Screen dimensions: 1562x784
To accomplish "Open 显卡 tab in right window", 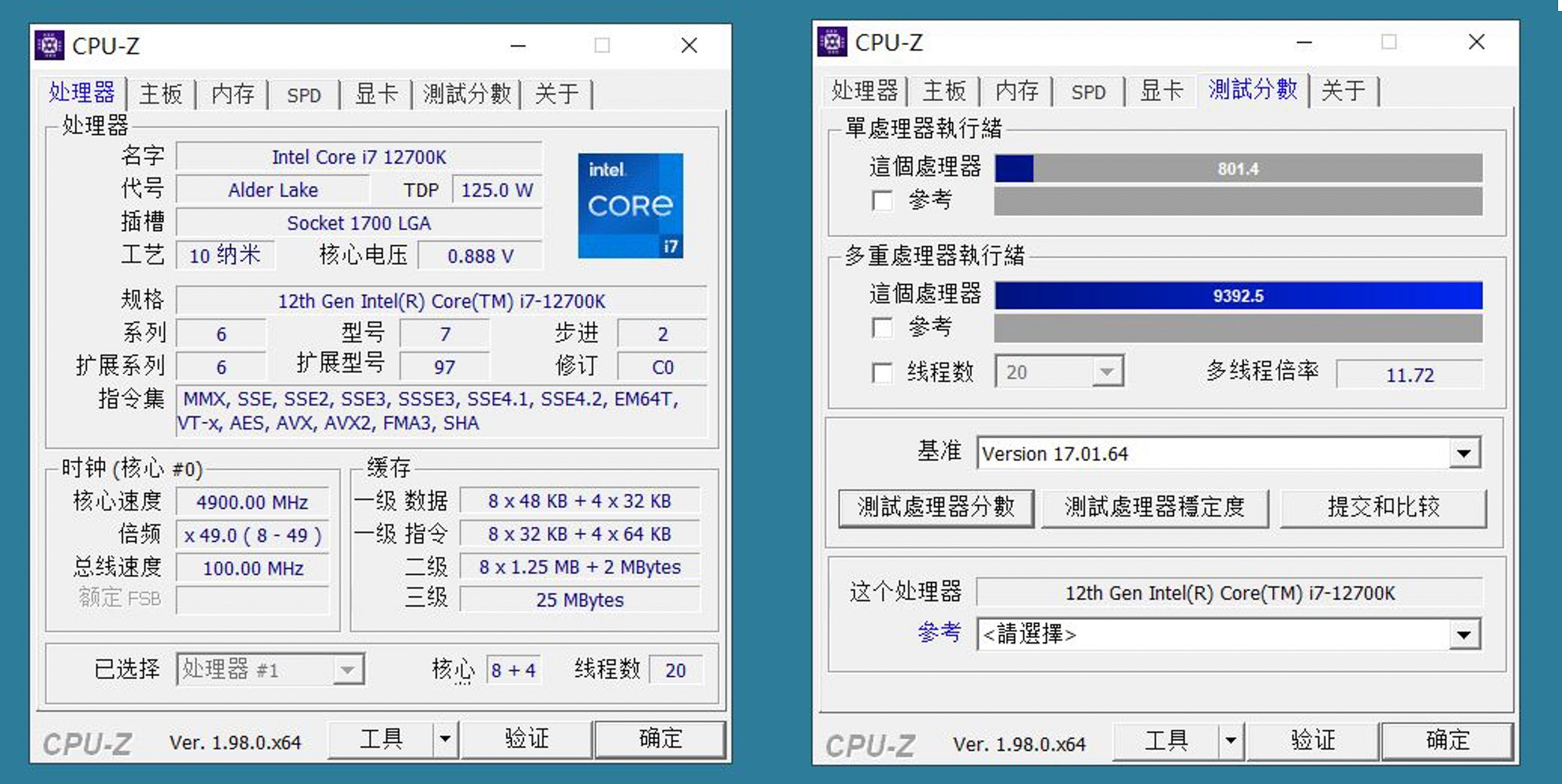I will tap(1161, 91).
